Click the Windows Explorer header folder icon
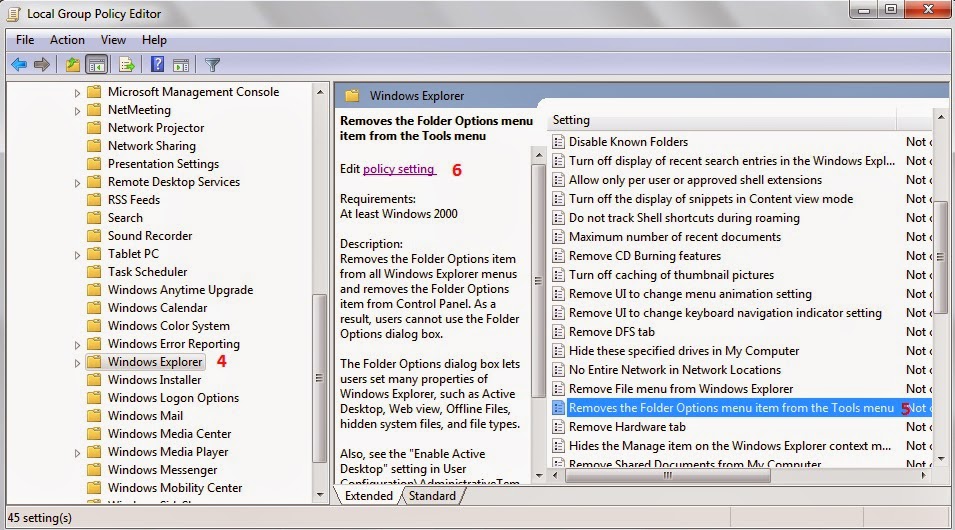Viewport: 955px width, 530px height. [352, 96]
